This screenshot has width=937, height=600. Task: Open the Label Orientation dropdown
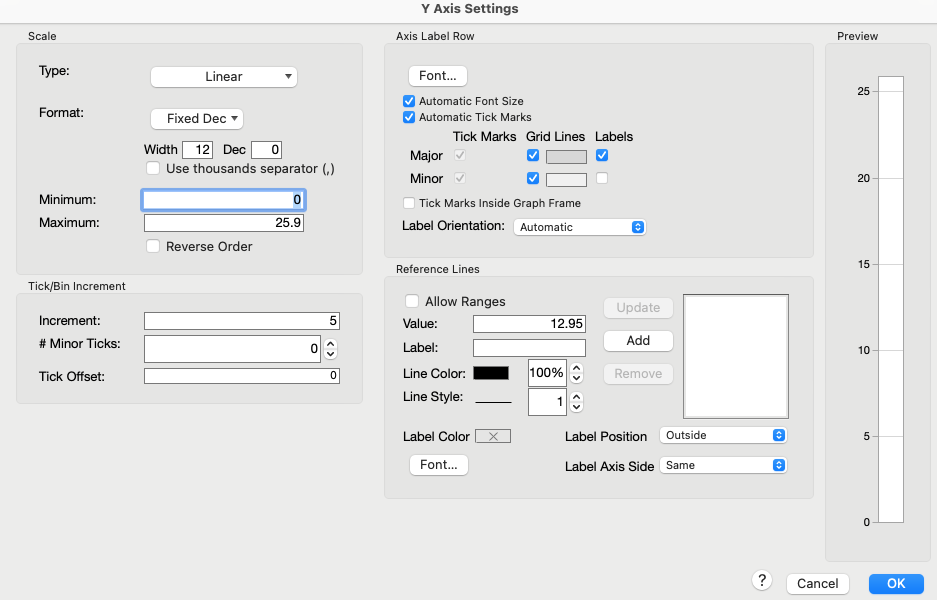pyautogui.click(x=579, y=227)
